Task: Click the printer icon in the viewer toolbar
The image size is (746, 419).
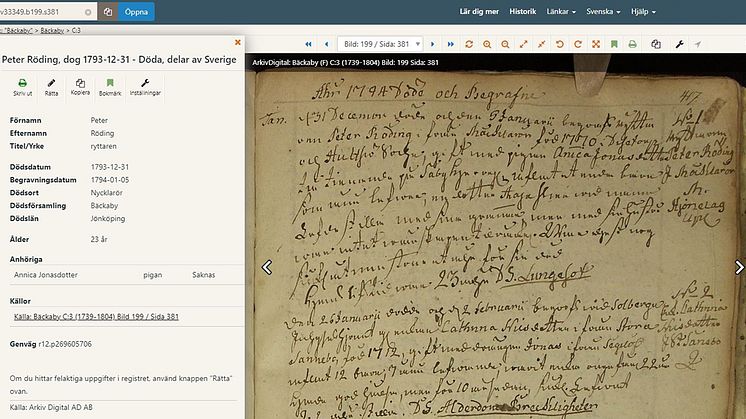Action: [632, 44]
